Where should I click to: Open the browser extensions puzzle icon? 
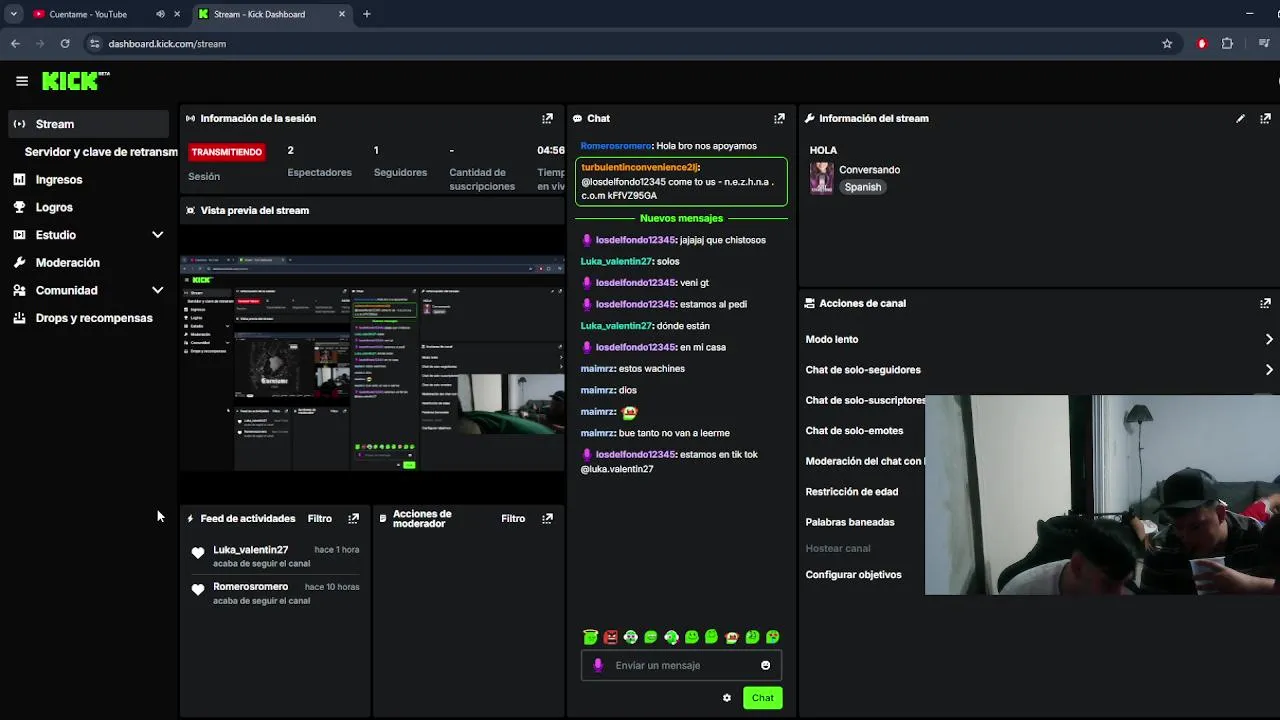[1227, 44]
